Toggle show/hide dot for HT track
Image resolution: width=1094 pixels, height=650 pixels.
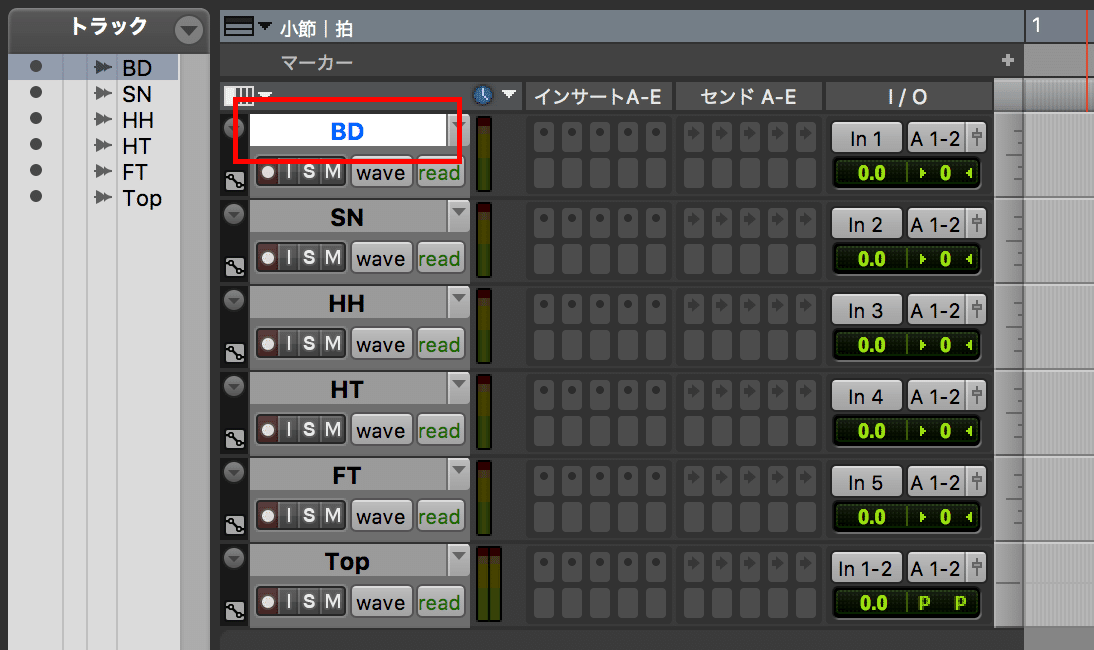coord(36,144)
